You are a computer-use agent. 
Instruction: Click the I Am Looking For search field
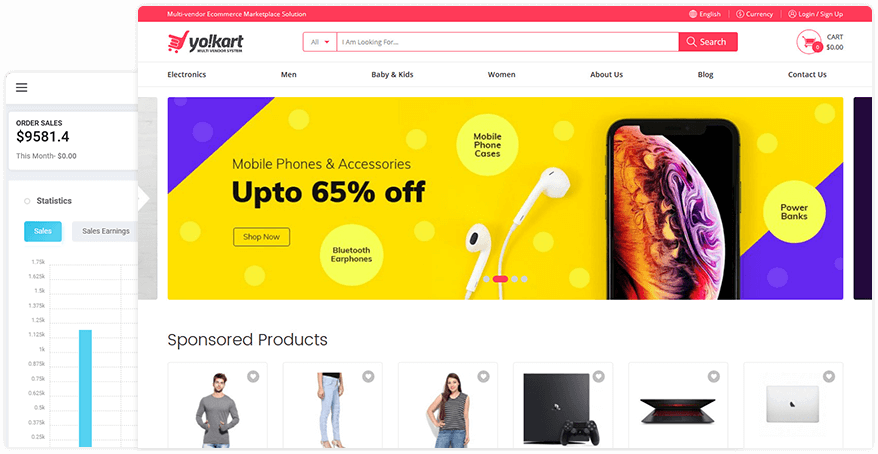507,42
